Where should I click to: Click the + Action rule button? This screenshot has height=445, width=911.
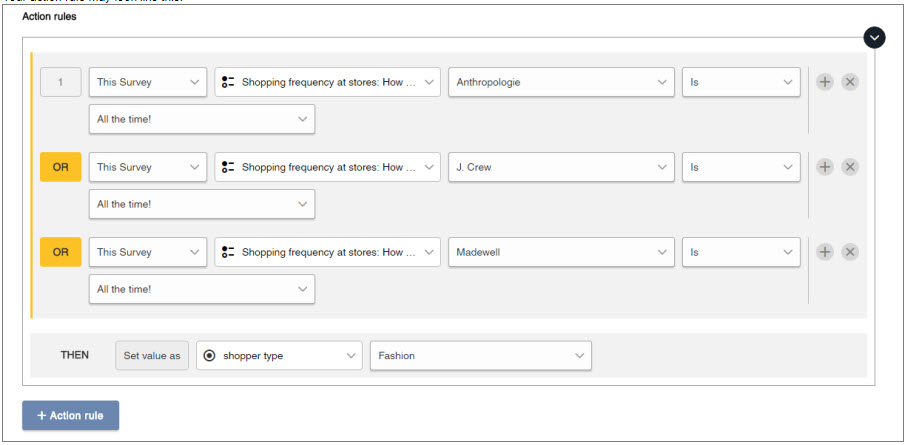pyautogui.click(x=70, y=415)
